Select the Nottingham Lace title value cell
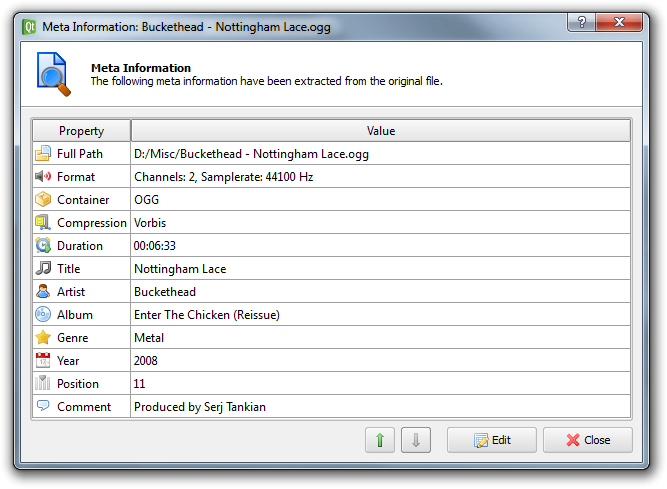This screenshot has height=489, width=667. [180, 269]
